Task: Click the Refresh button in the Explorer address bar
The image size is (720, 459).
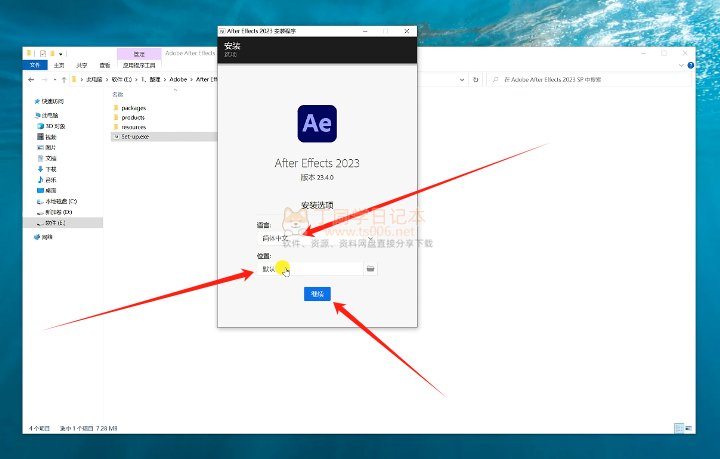Action: pyautogui.click(x=476, y=80)
